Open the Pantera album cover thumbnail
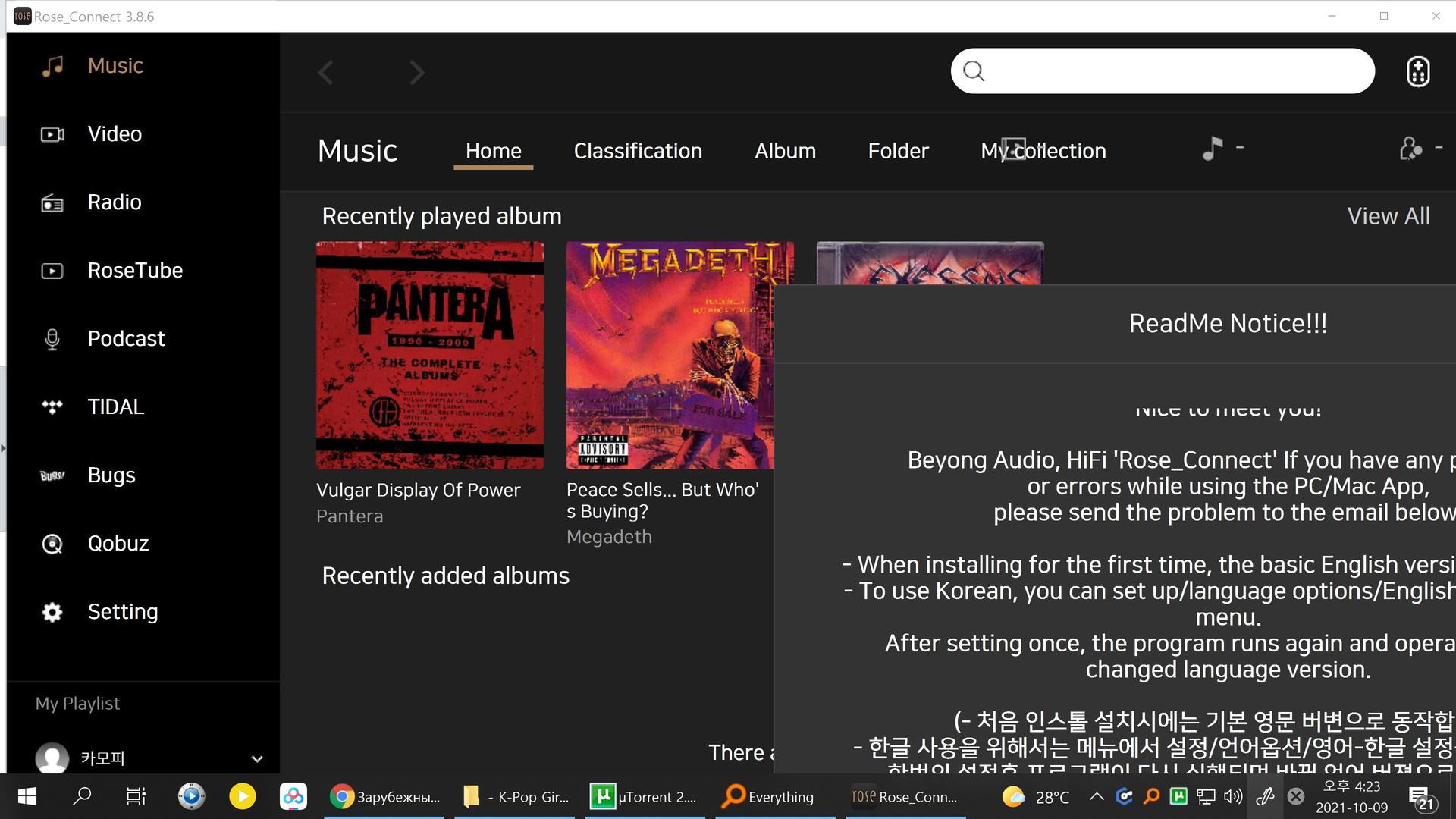 click(x=430, y=355)
